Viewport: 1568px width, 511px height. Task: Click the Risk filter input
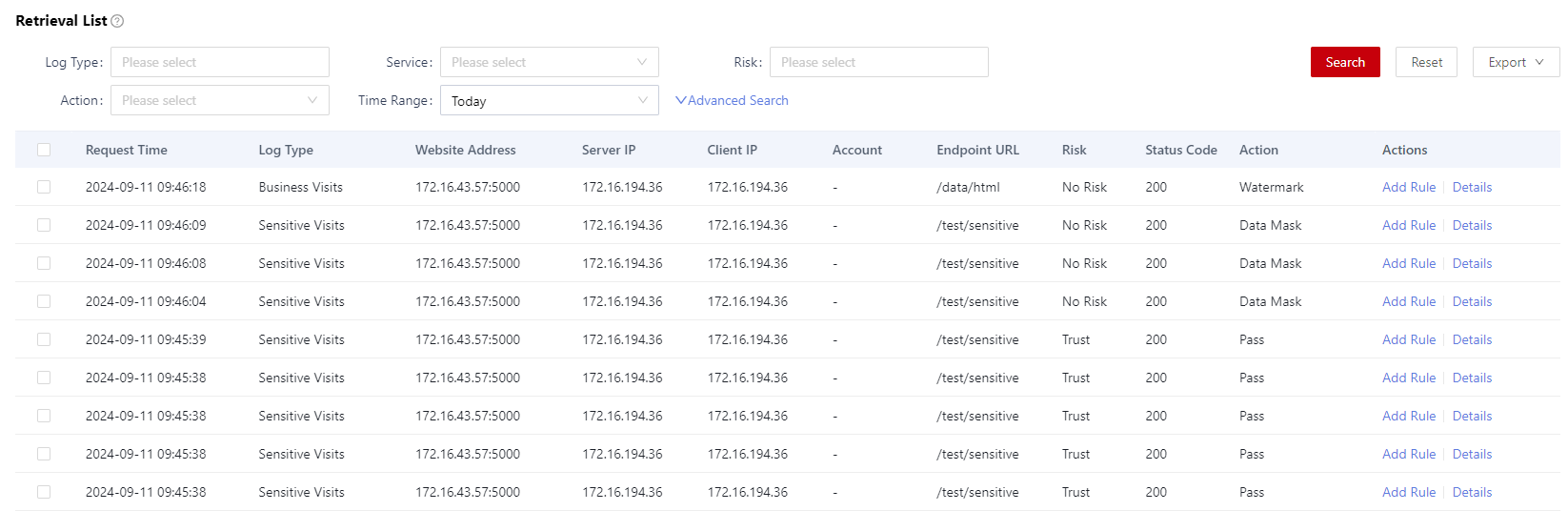click(x=879, y=62)
